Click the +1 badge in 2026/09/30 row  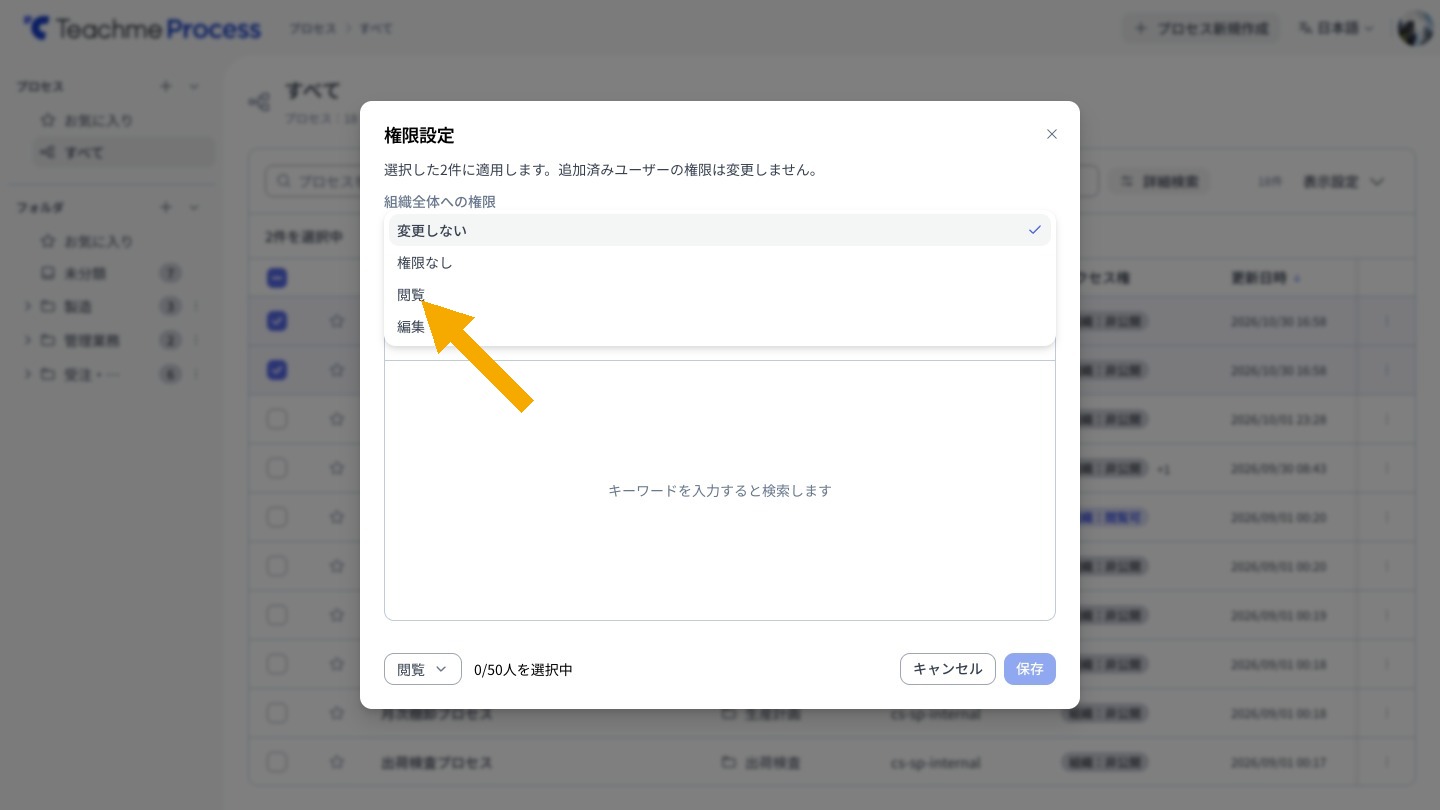(1163, 468)
